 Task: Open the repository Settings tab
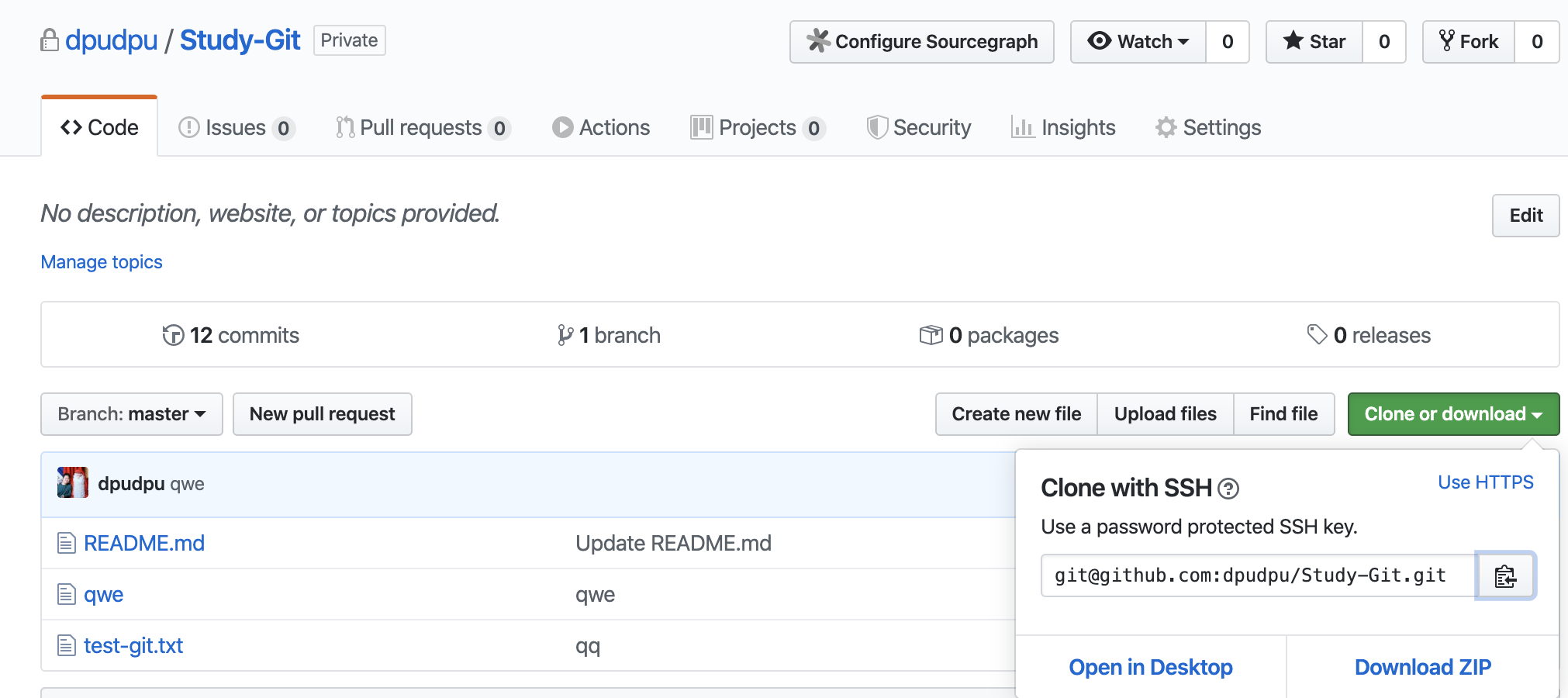pos(1208,128)
